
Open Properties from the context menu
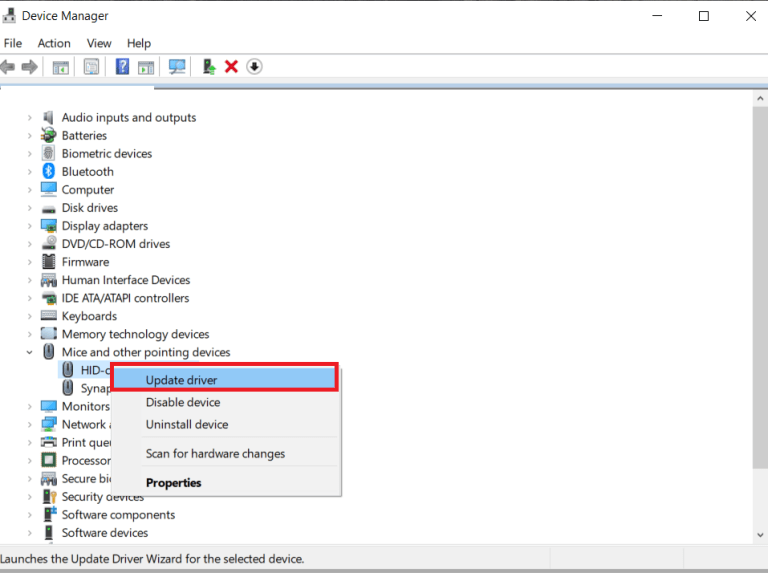[173, 483]
